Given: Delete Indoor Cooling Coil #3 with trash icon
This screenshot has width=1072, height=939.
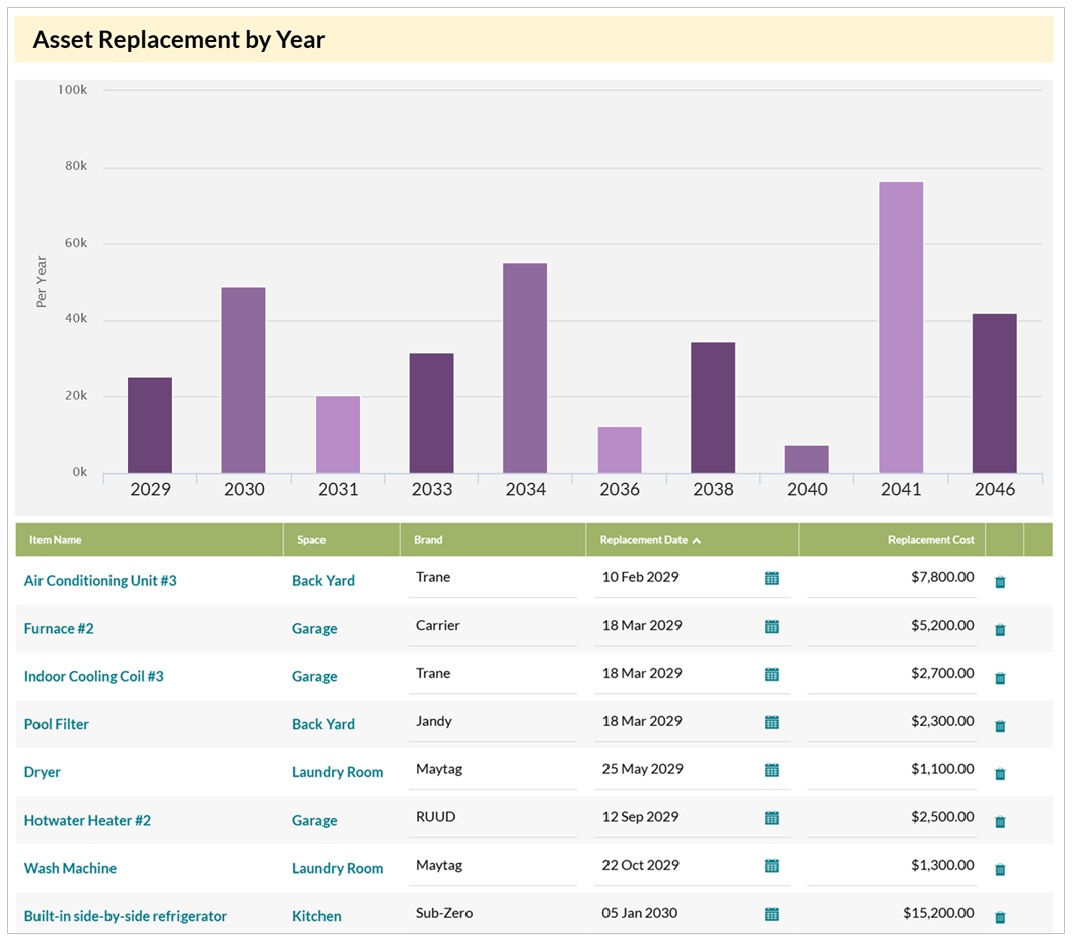Looking at the screenshot, I should [x=999, y=677].
